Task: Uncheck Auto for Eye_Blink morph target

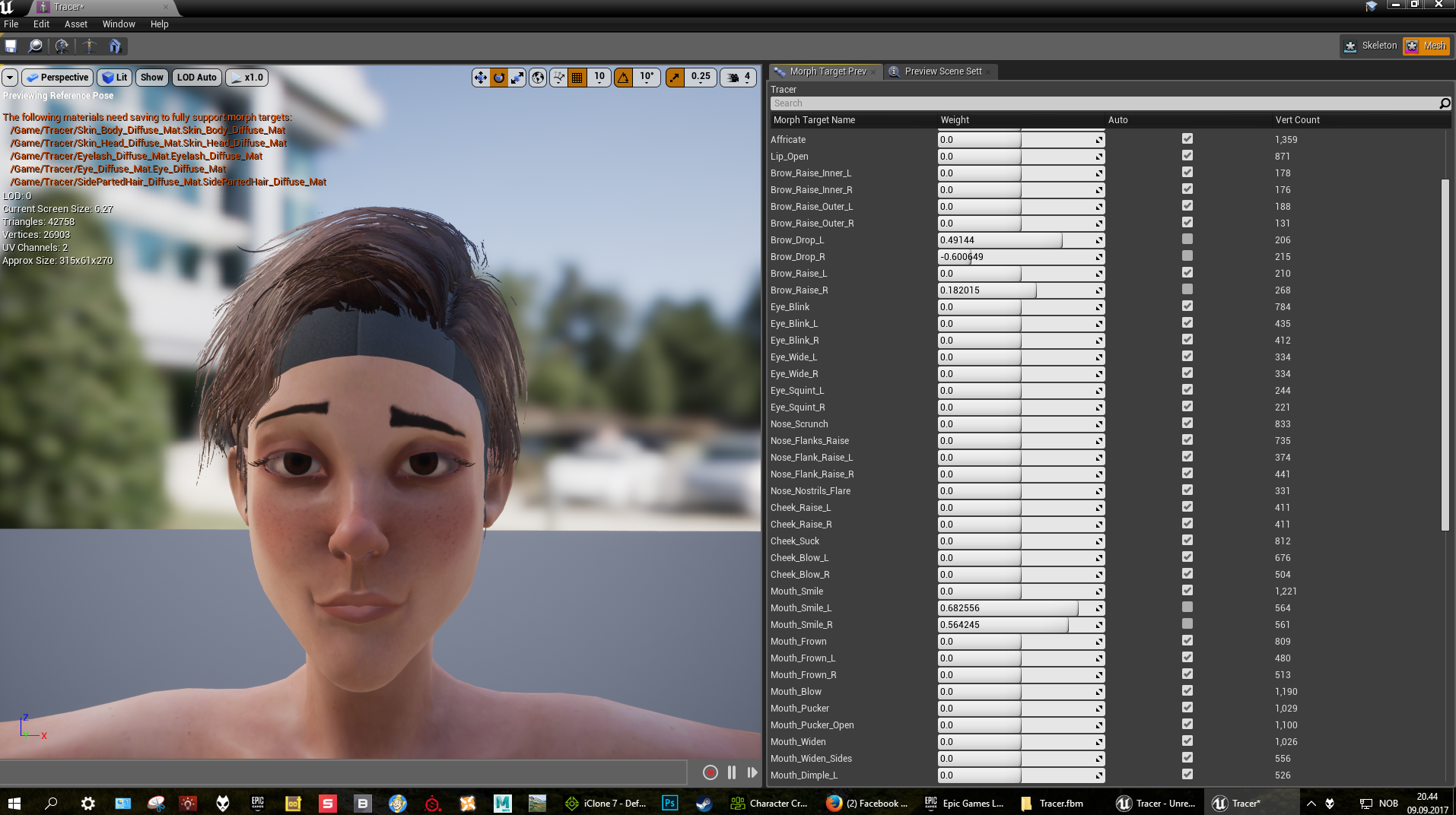Action: point(1187,306)
